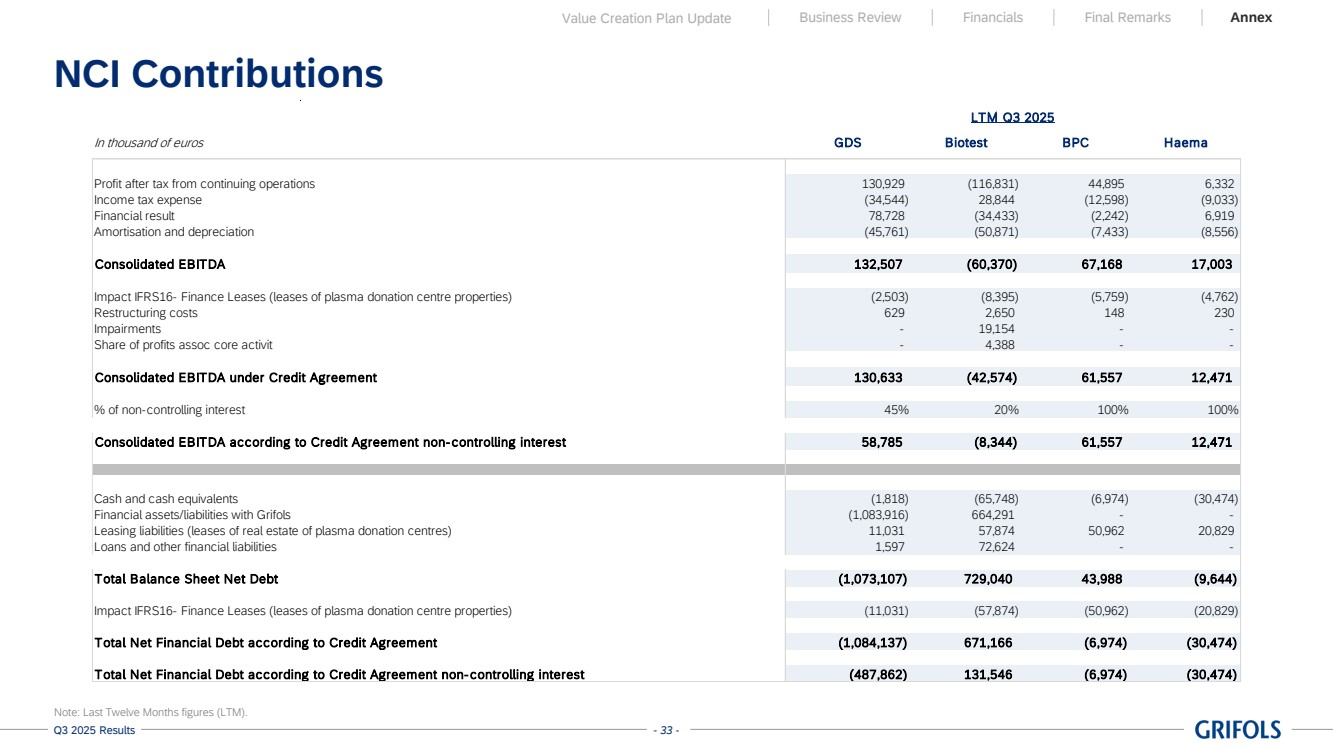The image size is (1333, 749).
Task: Open the Value Creation Plan Update section
Action: click(x=646, y=18)
